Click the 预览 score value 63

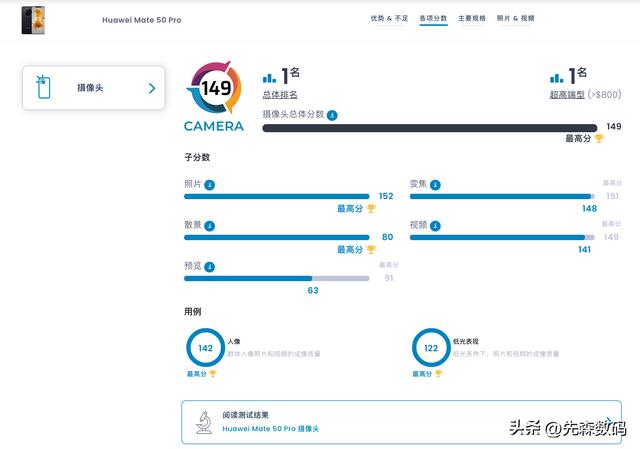(313, 291)
